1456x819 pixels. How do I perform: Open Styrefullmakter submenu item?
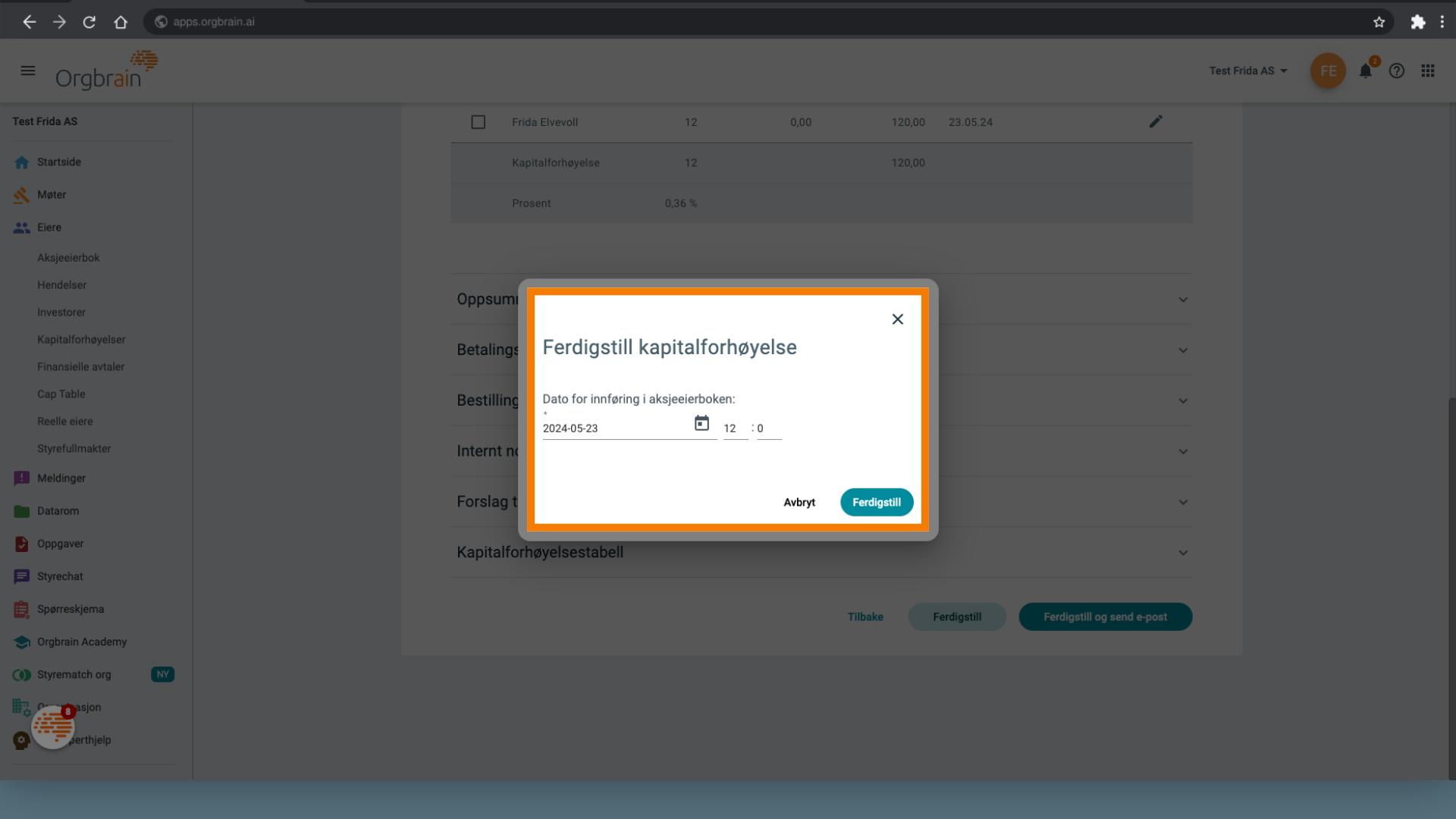(74, 449)
